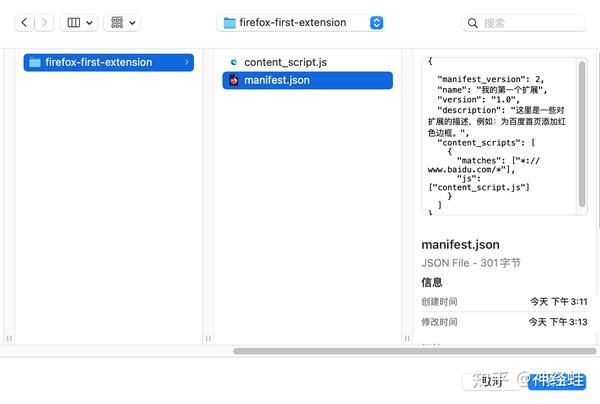Select the content_script.js file name
This screenshot has height=404, width=600.
tap(285, 62)
